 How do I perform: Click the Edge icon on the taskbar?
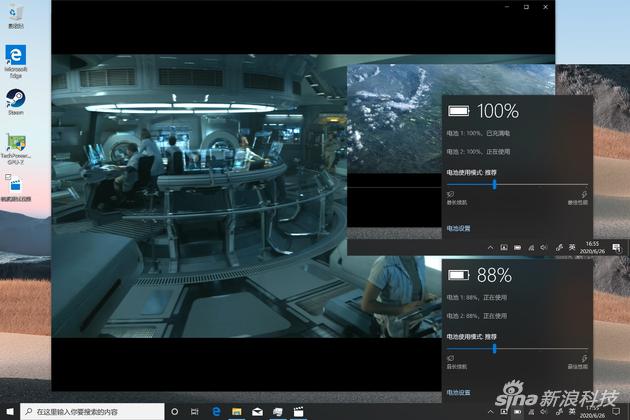pyautogui.click(x=215, y=411)
